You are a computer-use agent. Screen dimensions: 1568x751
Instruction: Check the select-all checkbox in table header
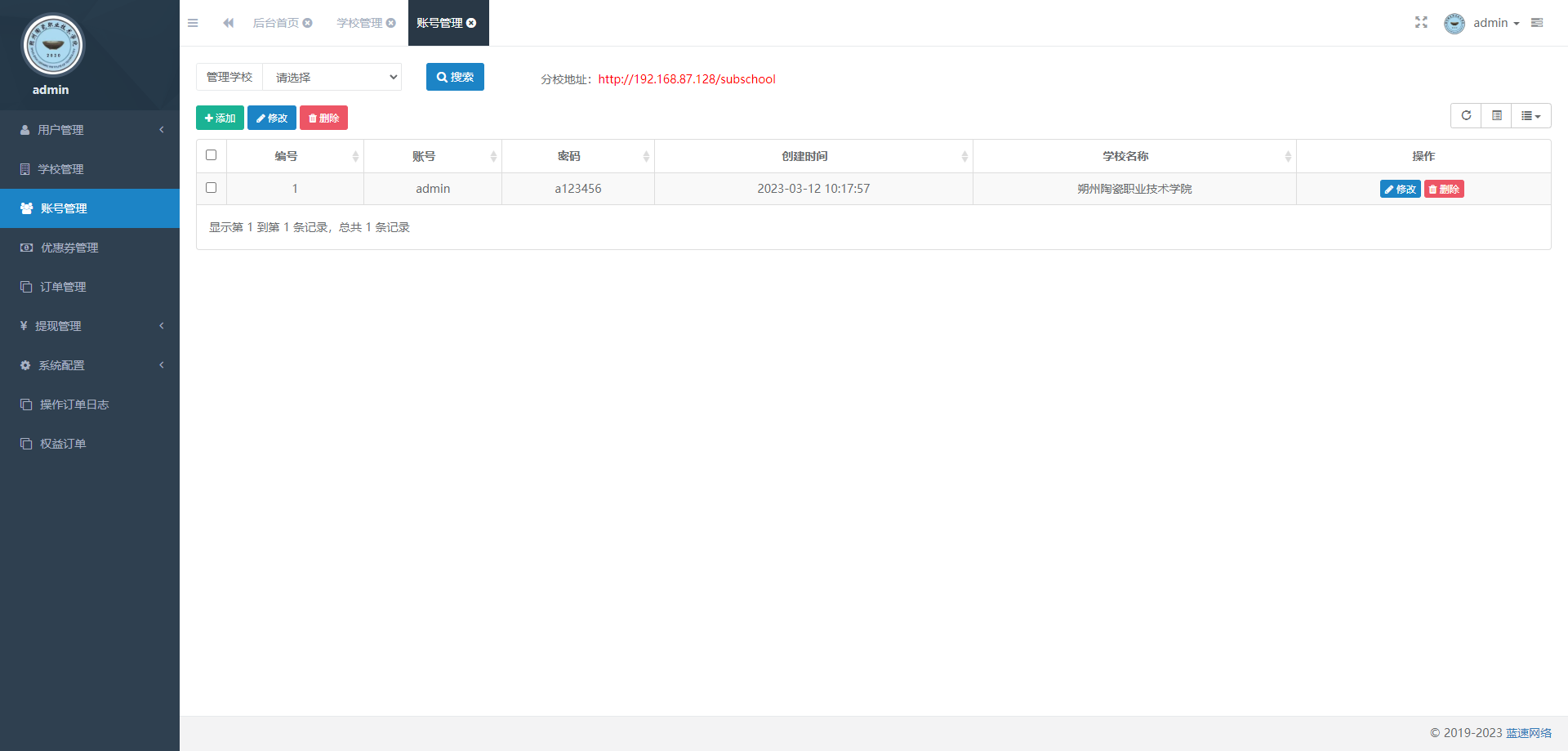click(x=212, y=155)
